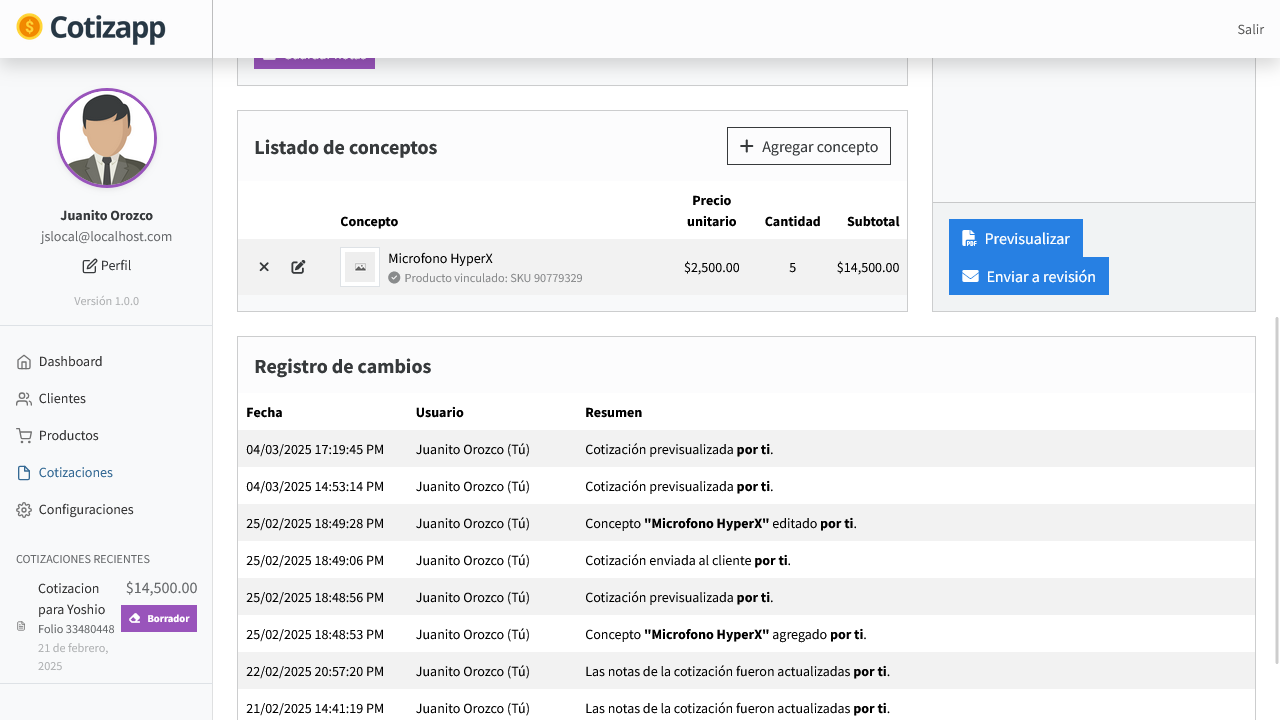The height and width of the screenshot is (720, 1280).
Task: Click the Registro de cambios heading
Action: click(x=343, y=366)
